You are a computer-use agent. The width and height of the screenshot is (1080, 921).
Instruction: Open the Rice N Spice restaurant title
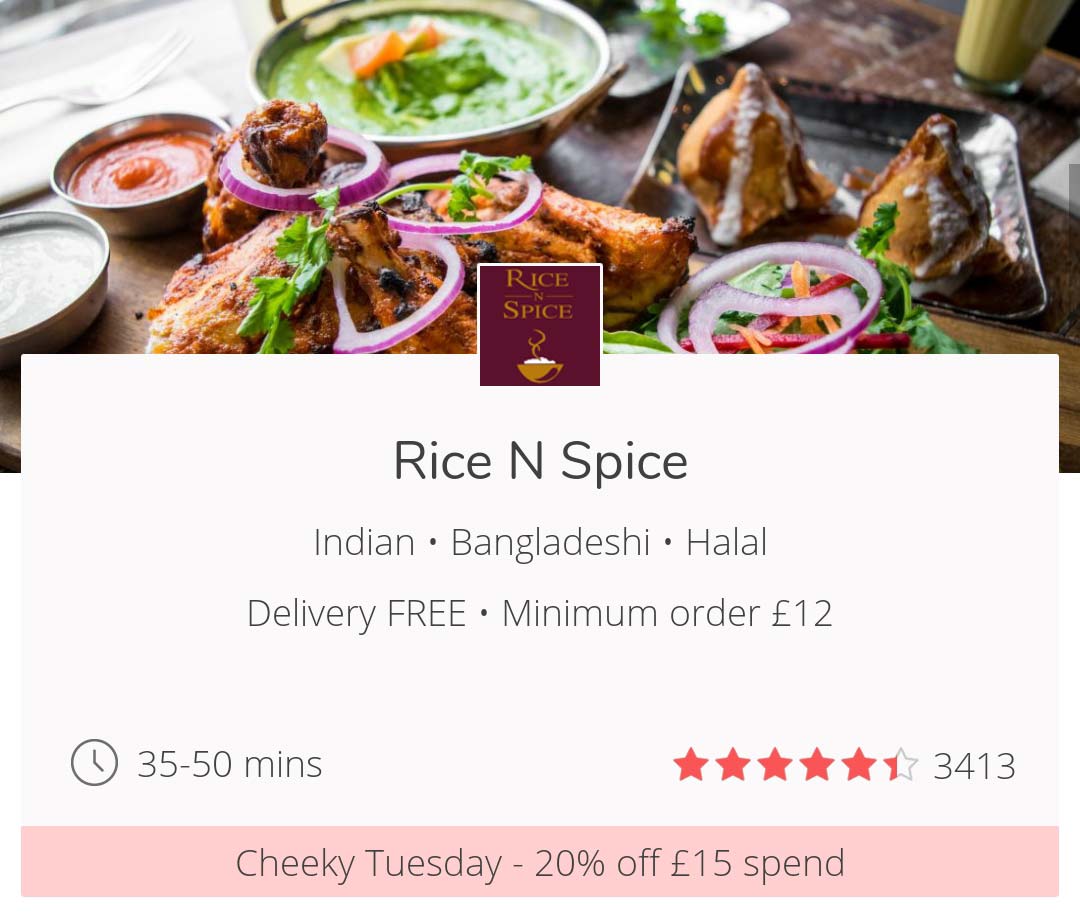[541, 462]
